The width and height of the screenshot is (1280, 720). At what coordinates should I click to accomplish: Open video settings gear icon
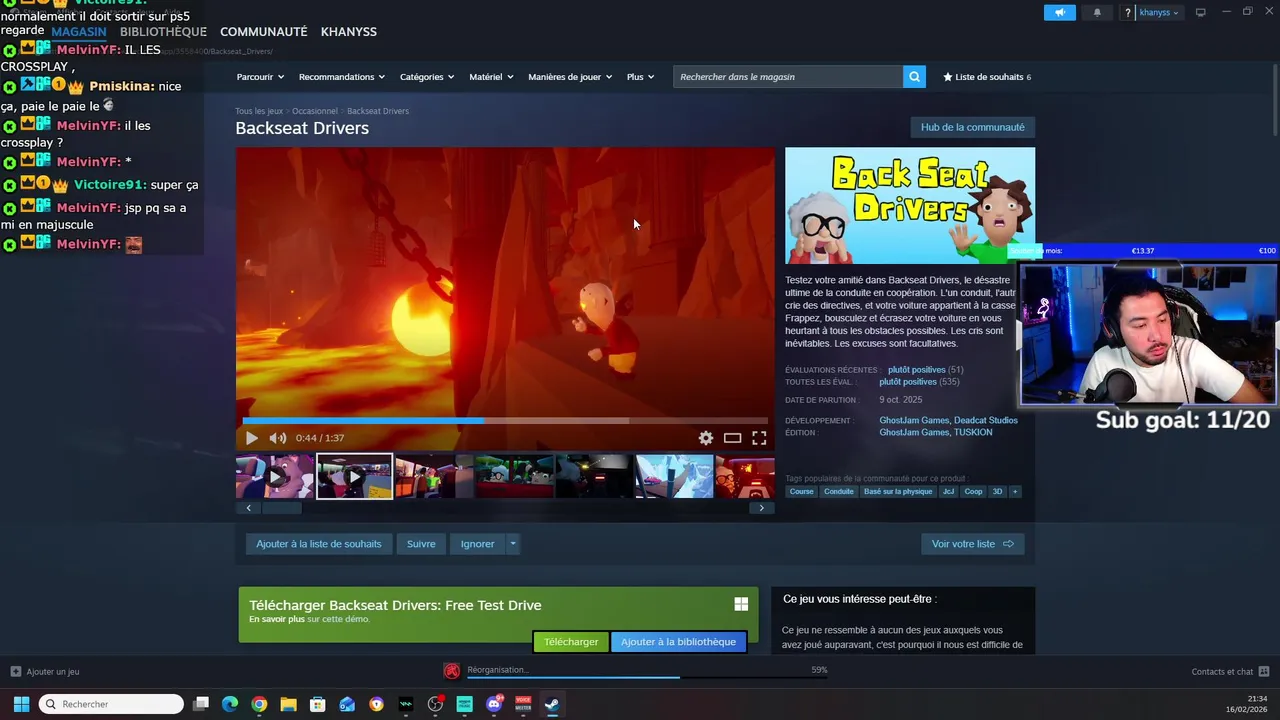click(706, 438)
